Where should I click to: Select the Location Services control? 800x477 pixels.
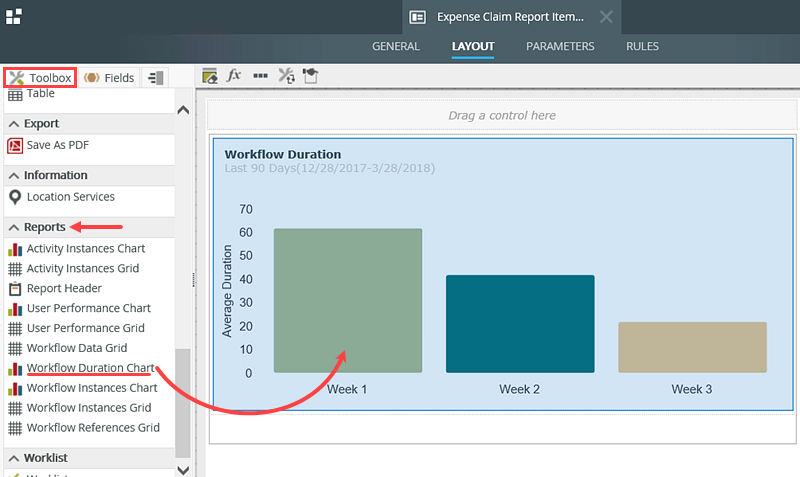[70, 197]
